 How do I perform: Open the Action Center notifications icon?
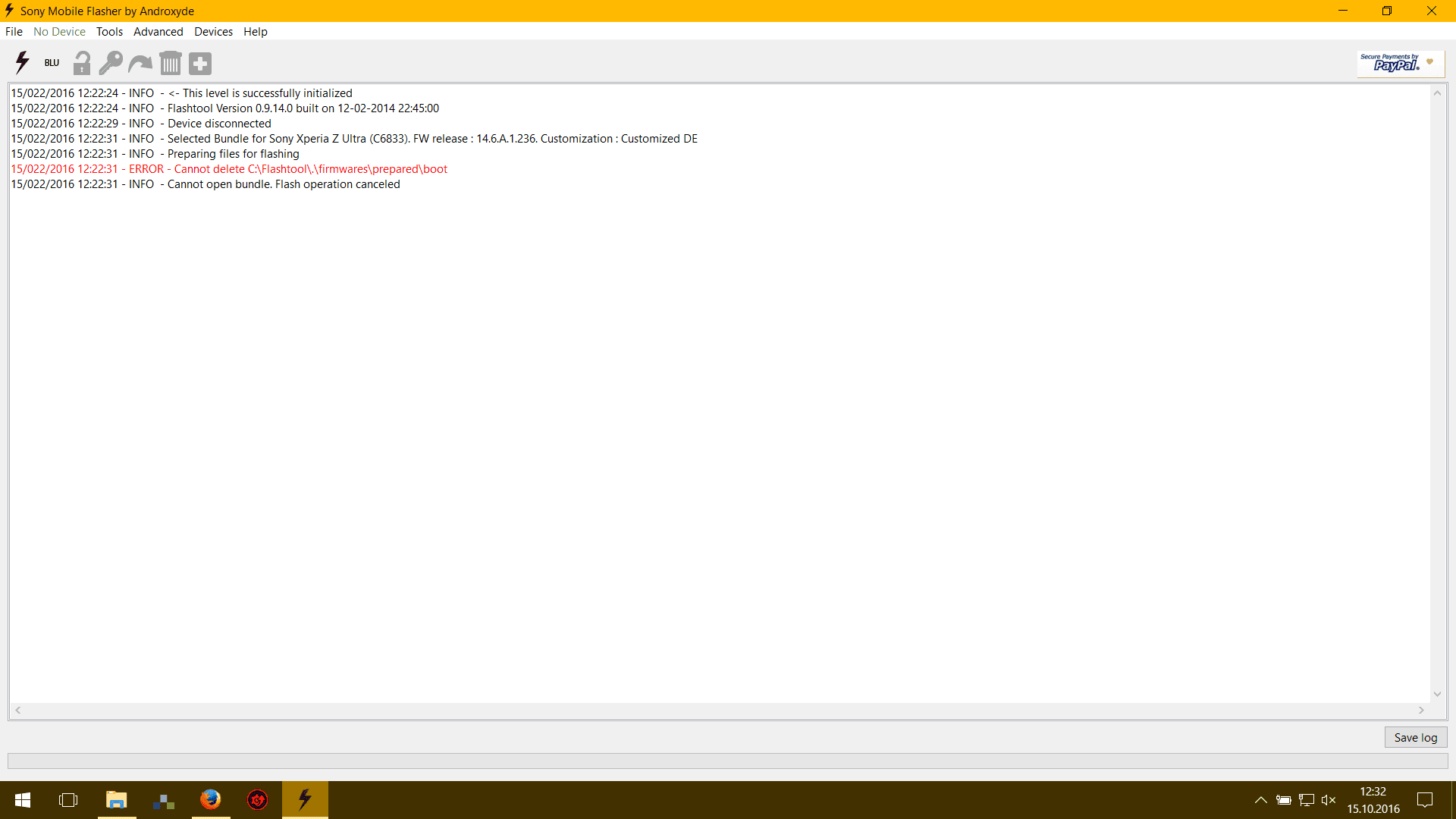coord(1425,800)
